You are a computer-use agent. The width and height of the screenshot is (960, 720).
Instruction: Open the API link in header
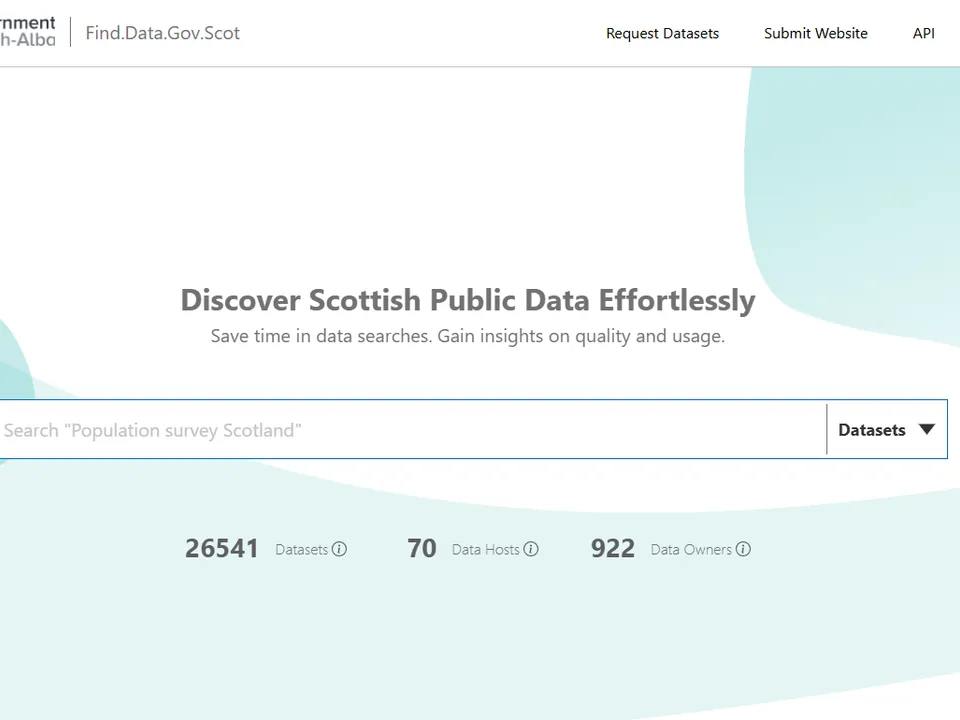(923, 33)
